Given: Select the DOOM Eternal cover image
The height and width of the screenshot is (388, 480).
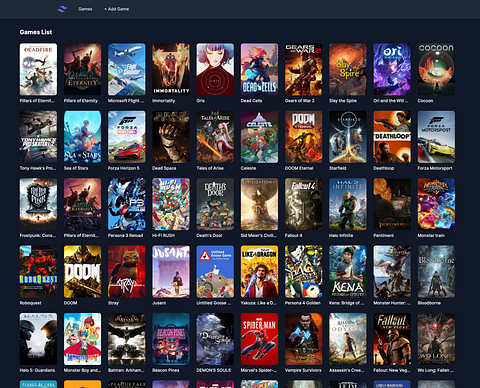Looking at the screenshot, I should [303, 137].
